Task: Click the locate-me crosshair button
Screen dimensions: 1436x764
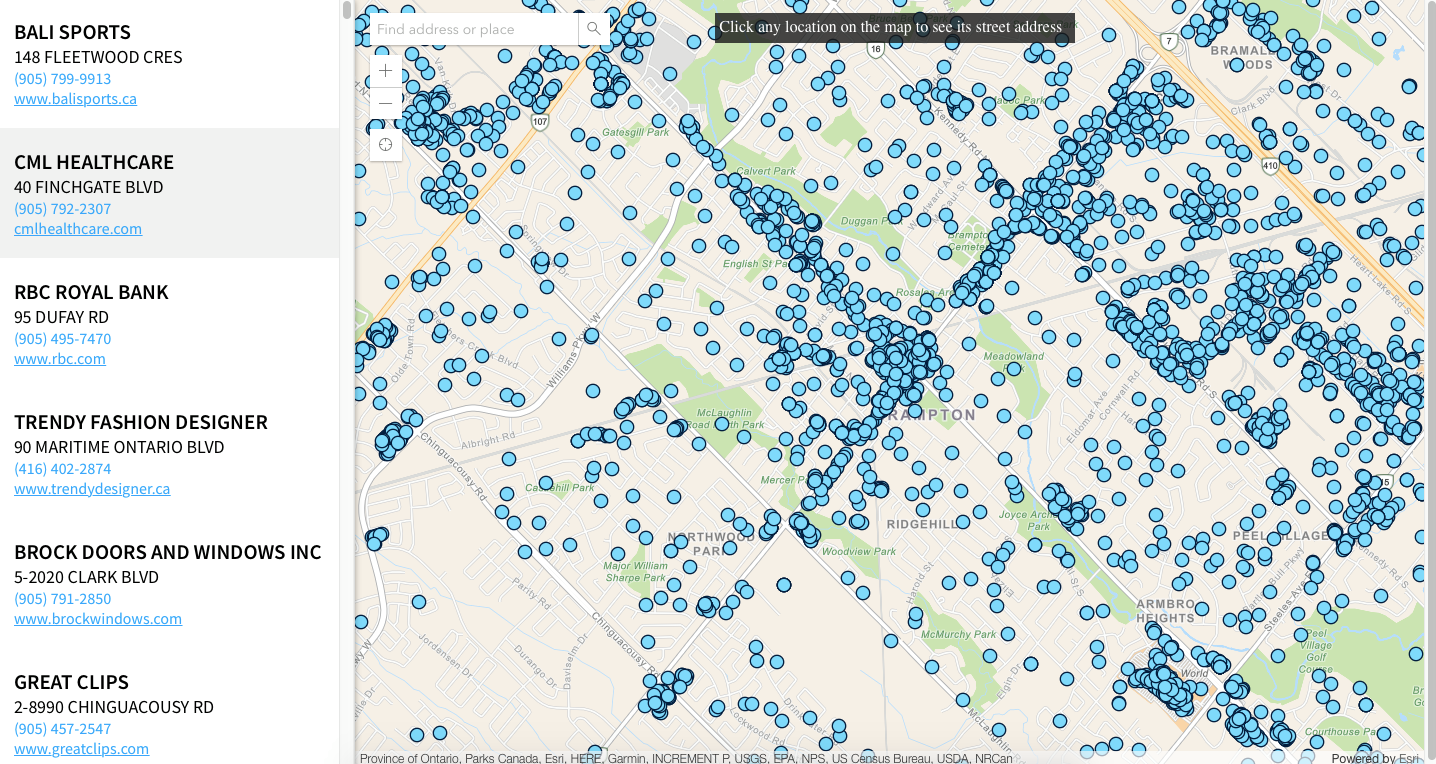Action: pos(386,145)
